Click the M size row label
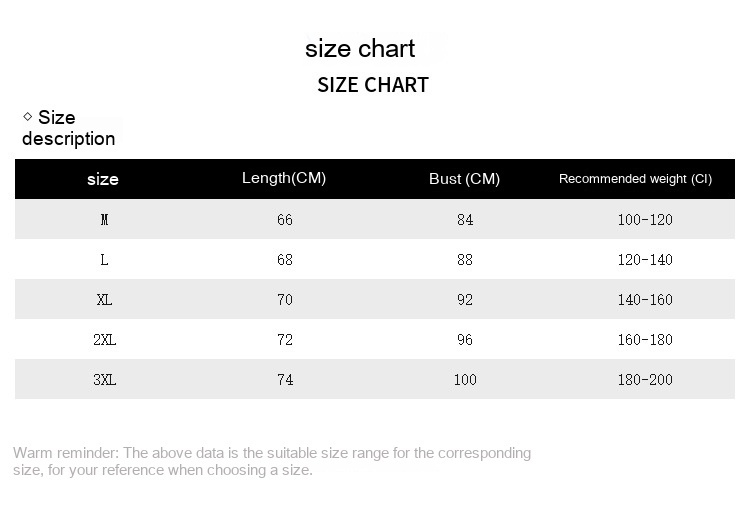The image size is (750, 506). click(104, 220)
